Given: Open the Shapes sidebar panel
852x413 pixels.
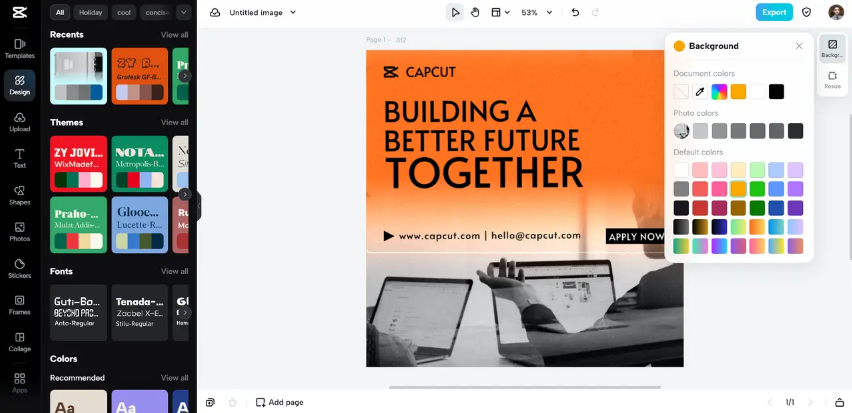Looking at the screenshot, I should click(20, 196).
